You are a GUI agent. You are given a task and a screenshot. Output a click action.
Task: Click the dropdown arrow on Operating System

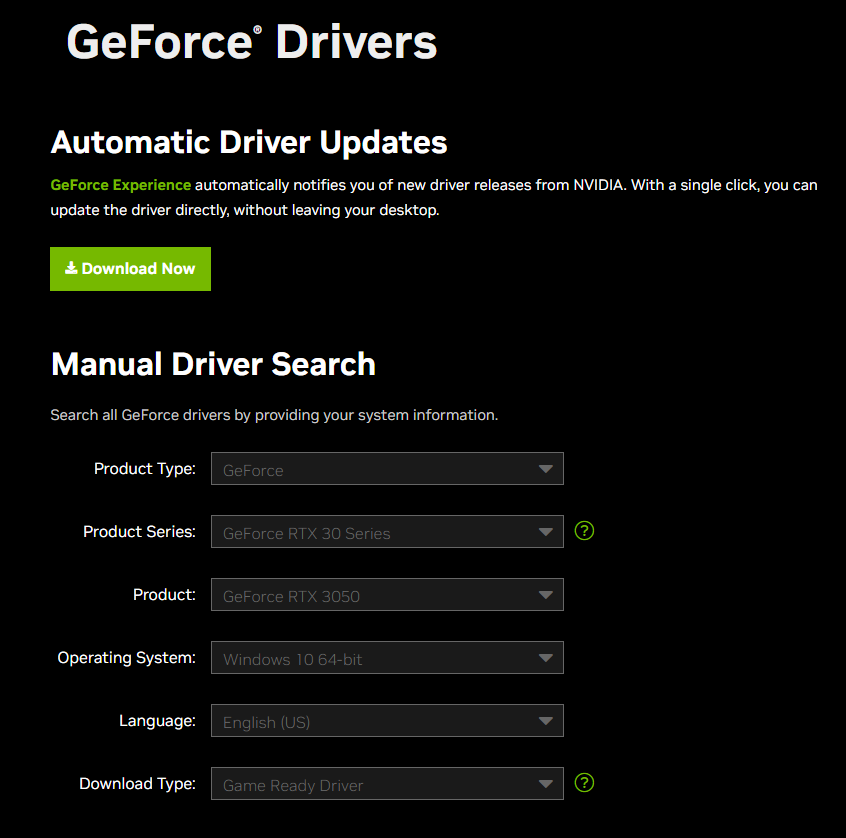pos(546,657)
